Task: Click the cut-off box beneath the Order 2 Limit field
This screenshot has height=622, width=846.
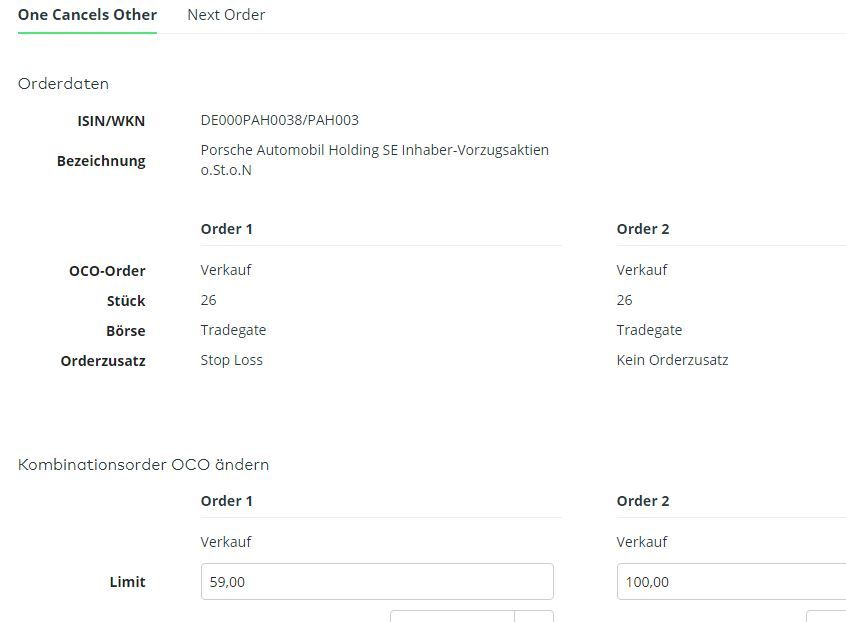Action: [826, 616]
